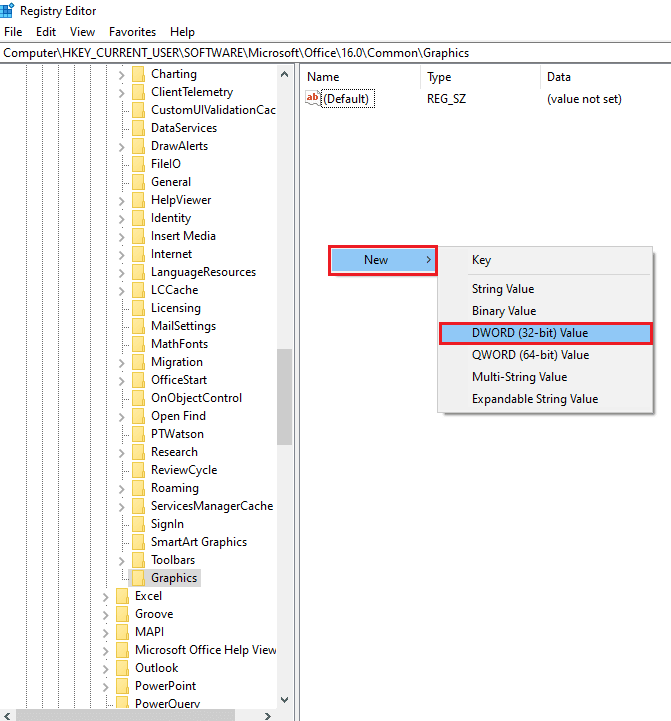
Task: Click the Excel folder icon
Action: [x=122, y=596]
